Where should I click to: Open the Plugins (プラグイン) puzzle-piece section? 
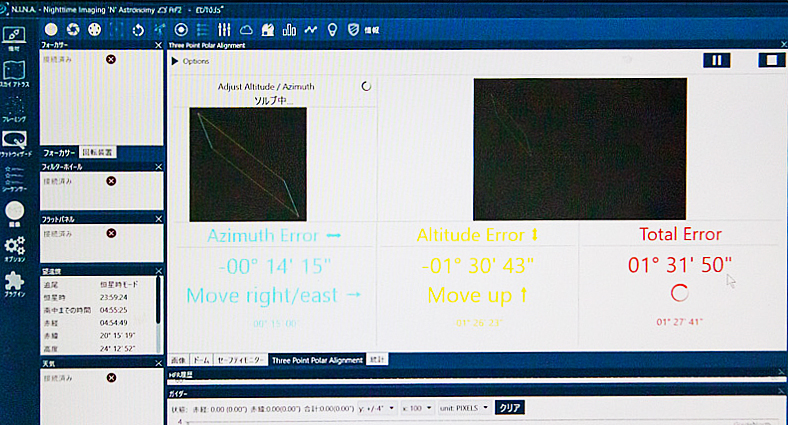pyautogui.click(x=14, y=284)
